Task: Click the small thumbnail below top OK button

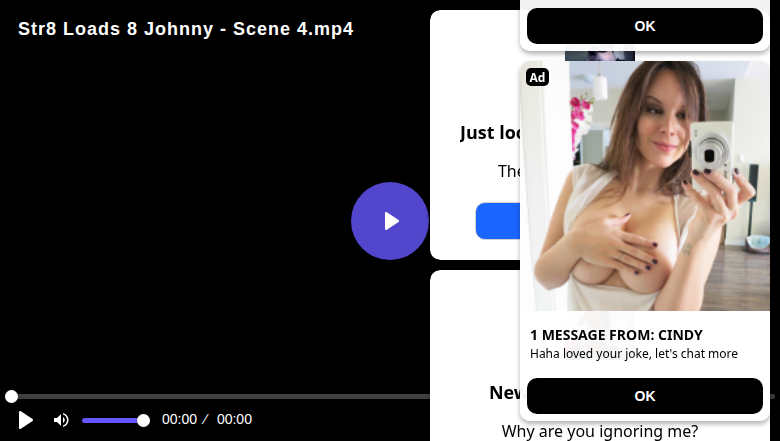Action: pos(599,56)
